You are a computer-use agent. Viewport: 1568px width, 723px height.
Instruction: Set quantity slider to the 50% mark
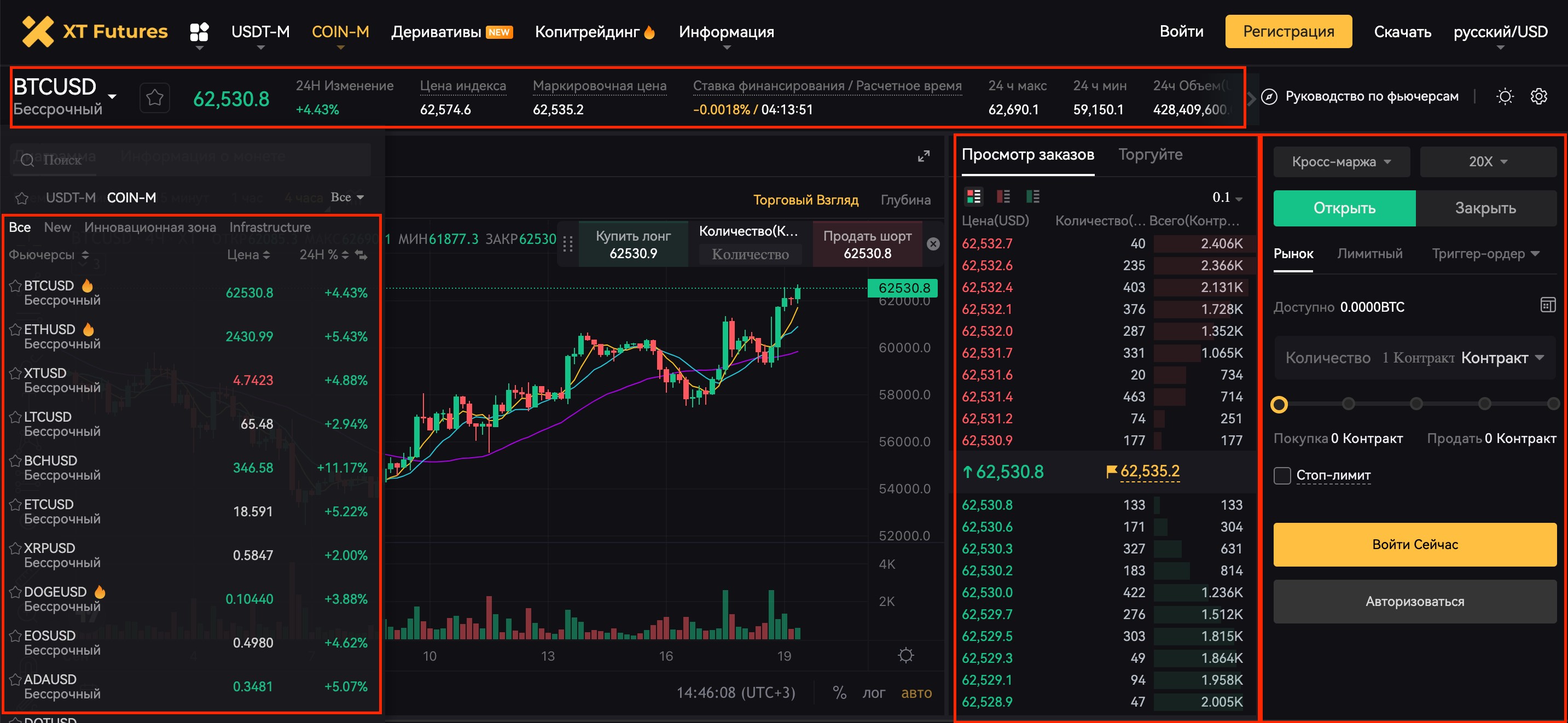[1416, 404]
